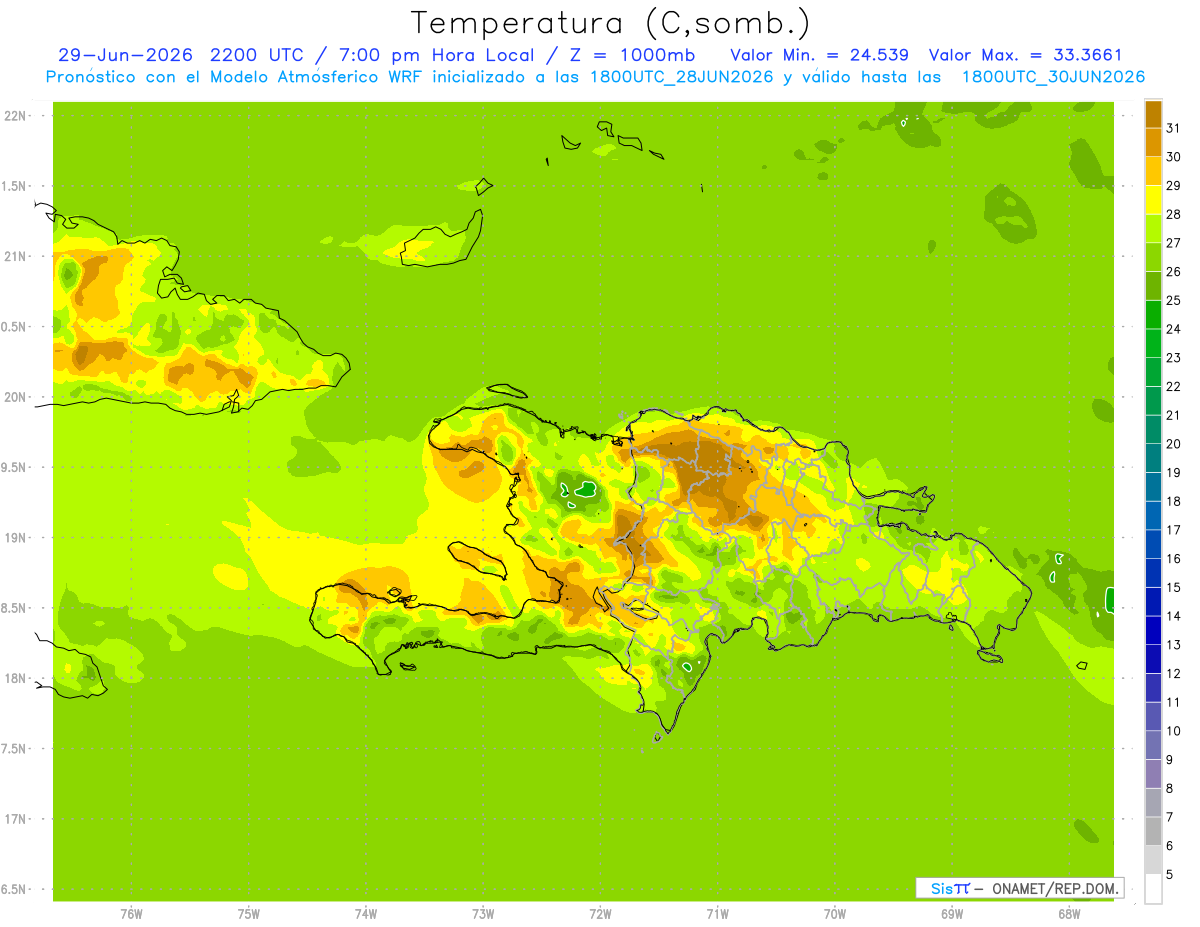
Task: Pick the gray legend swatch between 7 and 8
Action: coord(1153,802)
